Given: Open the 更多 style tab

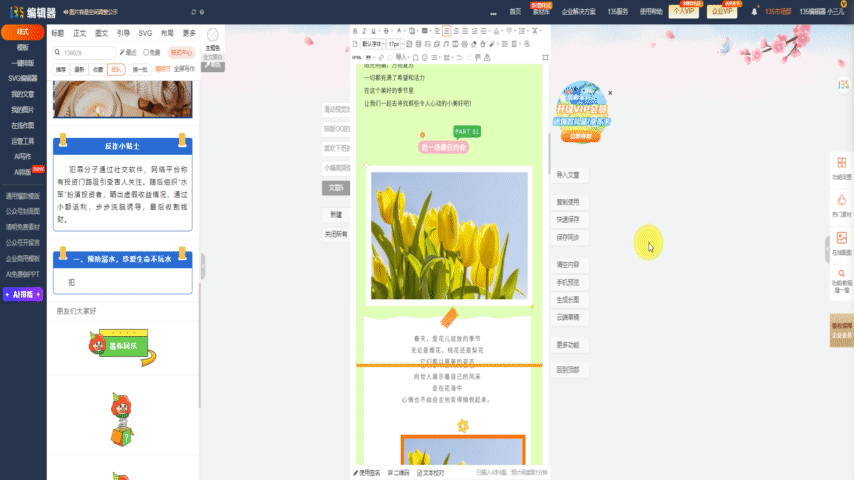Looking at the screenshot, I should point(189,33).
